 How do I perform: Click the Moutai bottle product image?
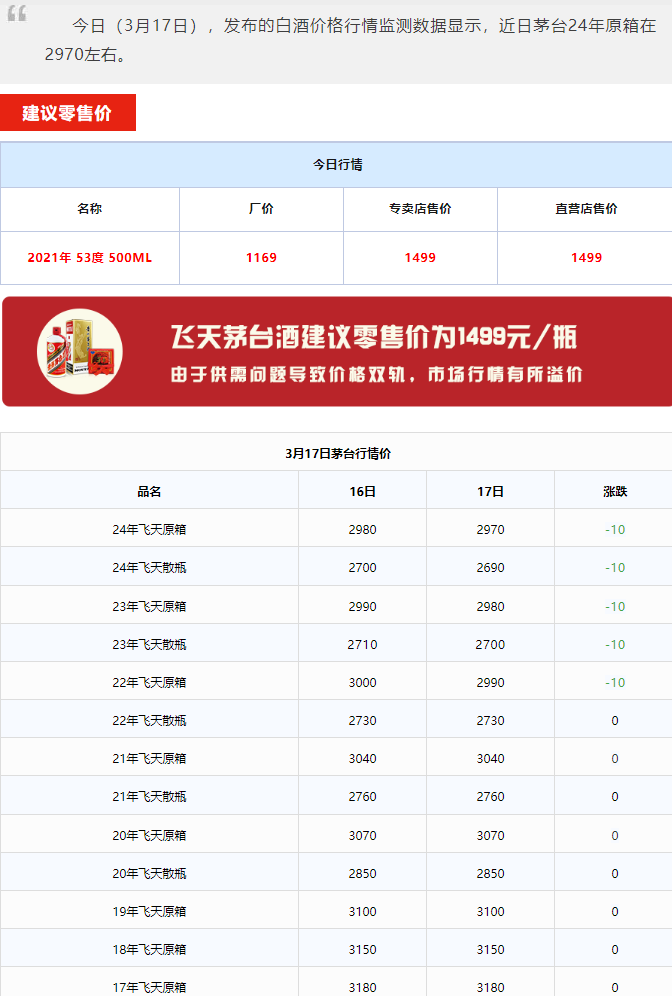(x=80, y=351)
